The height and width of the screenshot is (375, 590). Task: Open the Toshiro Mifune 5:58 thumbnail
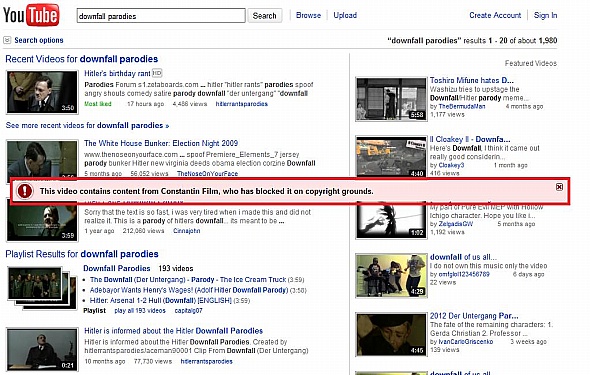click(x=391, y=99)
